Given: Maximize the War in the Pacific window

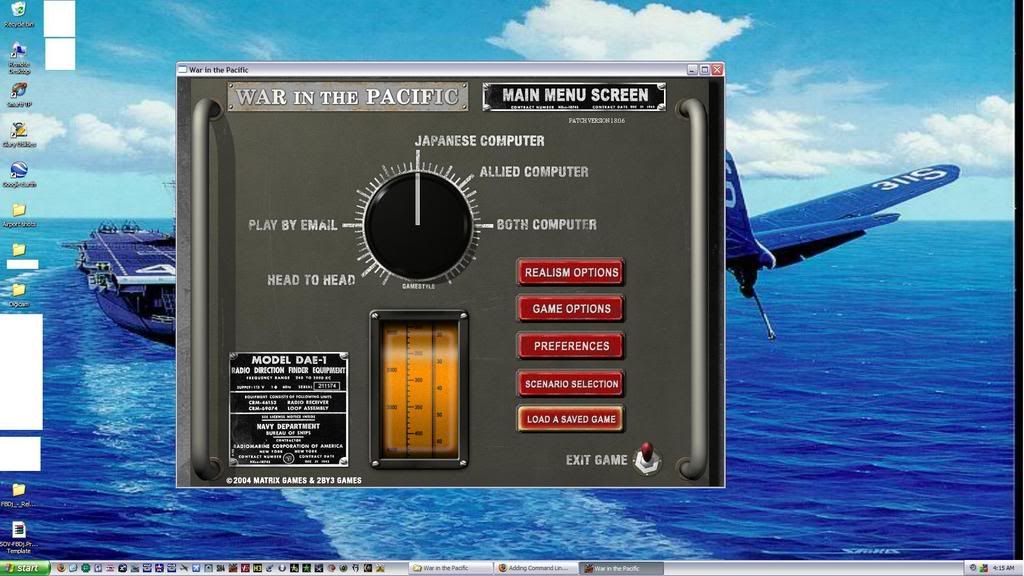Looking at the screenshot, I should pos(705,70).
